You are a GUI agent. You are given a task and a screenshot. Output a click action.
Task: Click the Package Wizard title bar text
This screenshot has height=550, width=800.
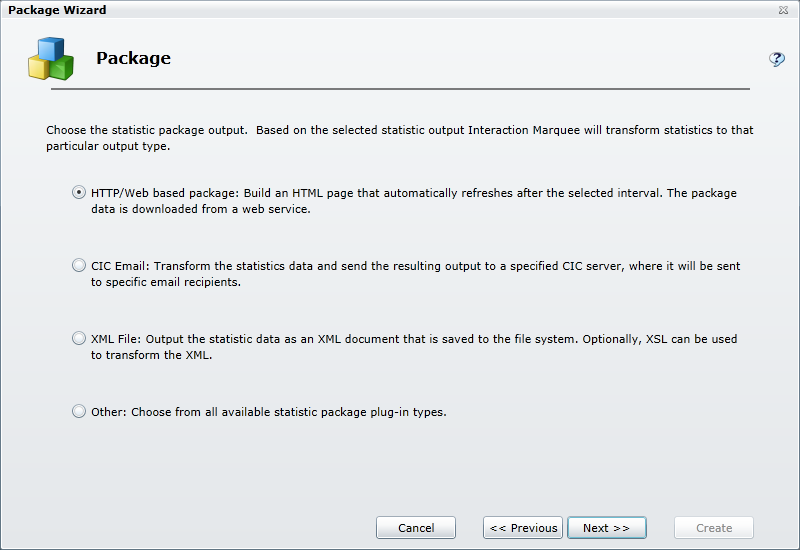(57, 10)
